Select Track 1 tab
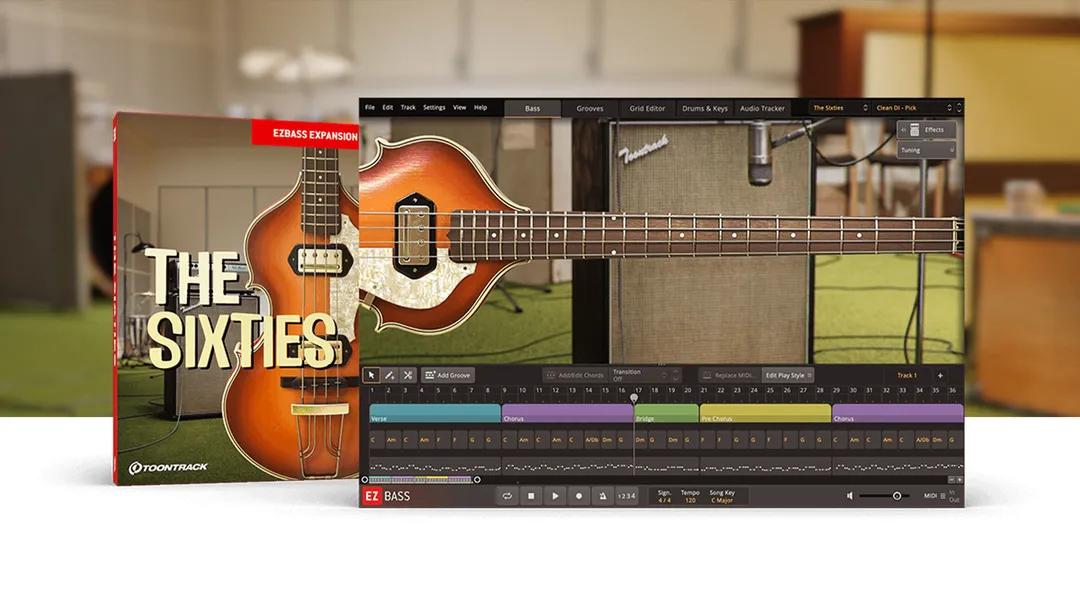This screenshot has height=608, width=1080. 906,375
